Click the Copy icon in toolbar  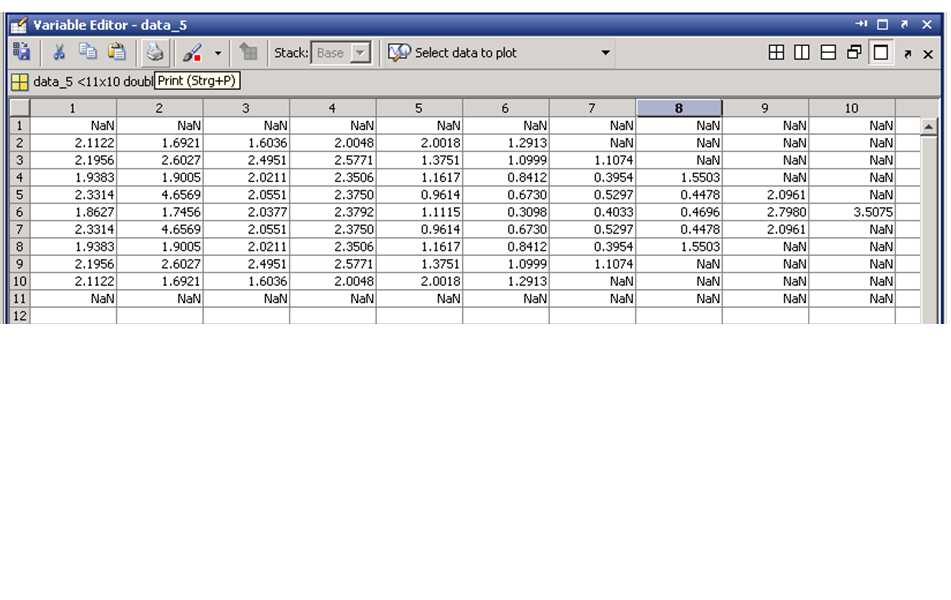pyautogui.click(x=88, y=53)
